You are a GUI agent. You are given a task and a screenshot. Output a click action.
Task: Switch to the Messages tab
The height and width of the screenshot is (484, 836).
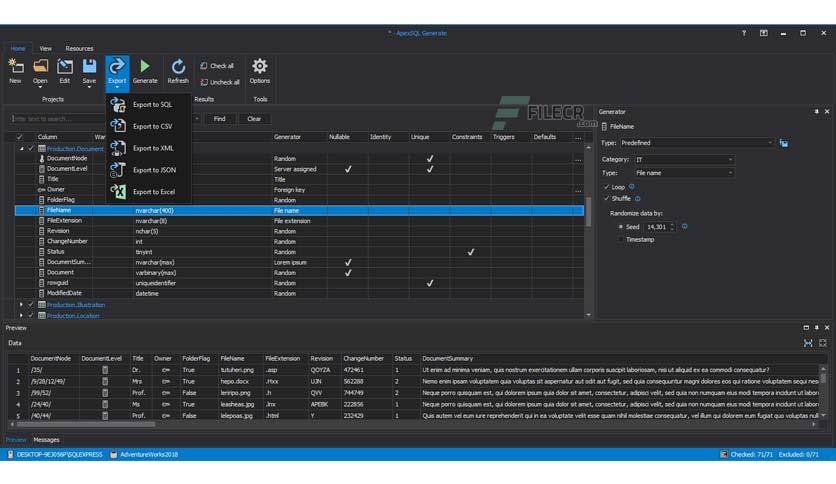click(x=46, y=440)
